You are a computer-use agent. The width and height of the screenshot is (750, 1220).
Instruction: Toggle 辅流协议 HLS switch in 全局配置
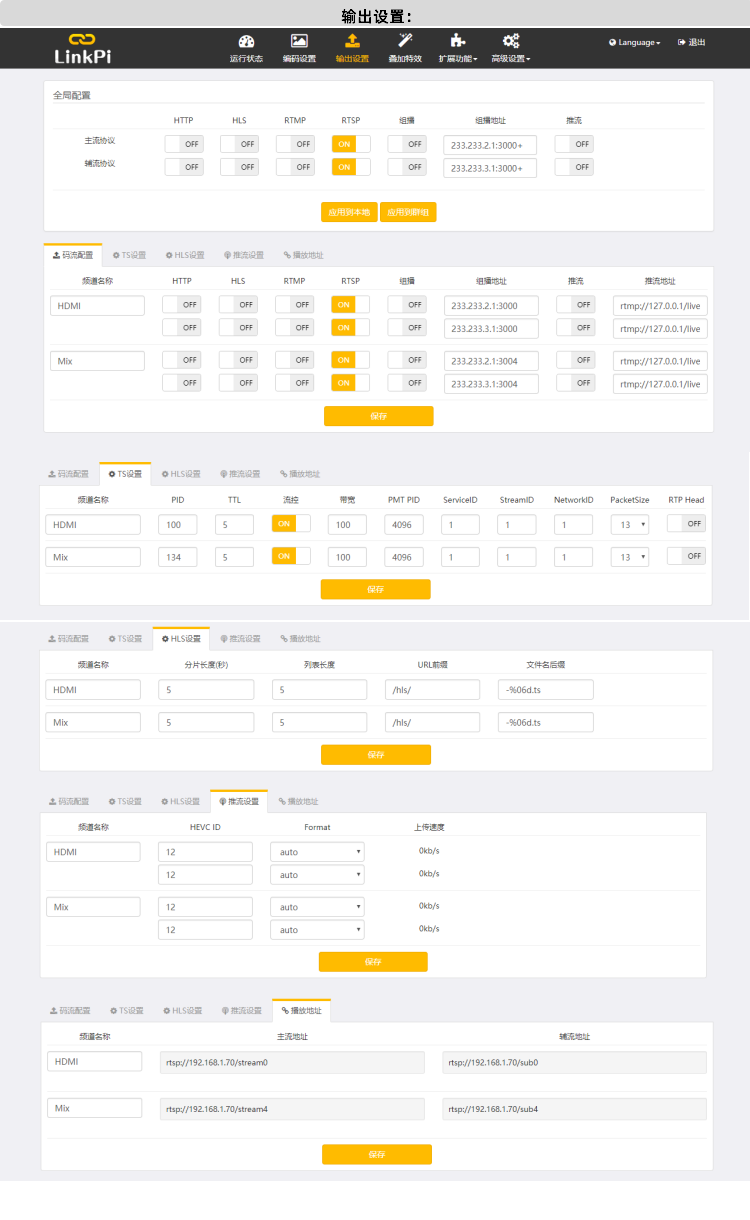[x=239, y=167]
